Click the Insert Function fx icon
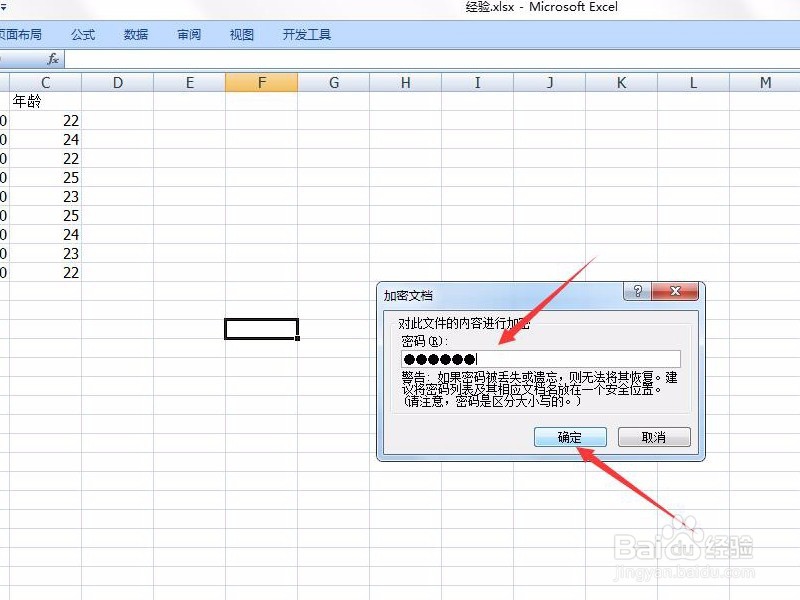Viewport: 800px width, 600px height. (53, 58)
